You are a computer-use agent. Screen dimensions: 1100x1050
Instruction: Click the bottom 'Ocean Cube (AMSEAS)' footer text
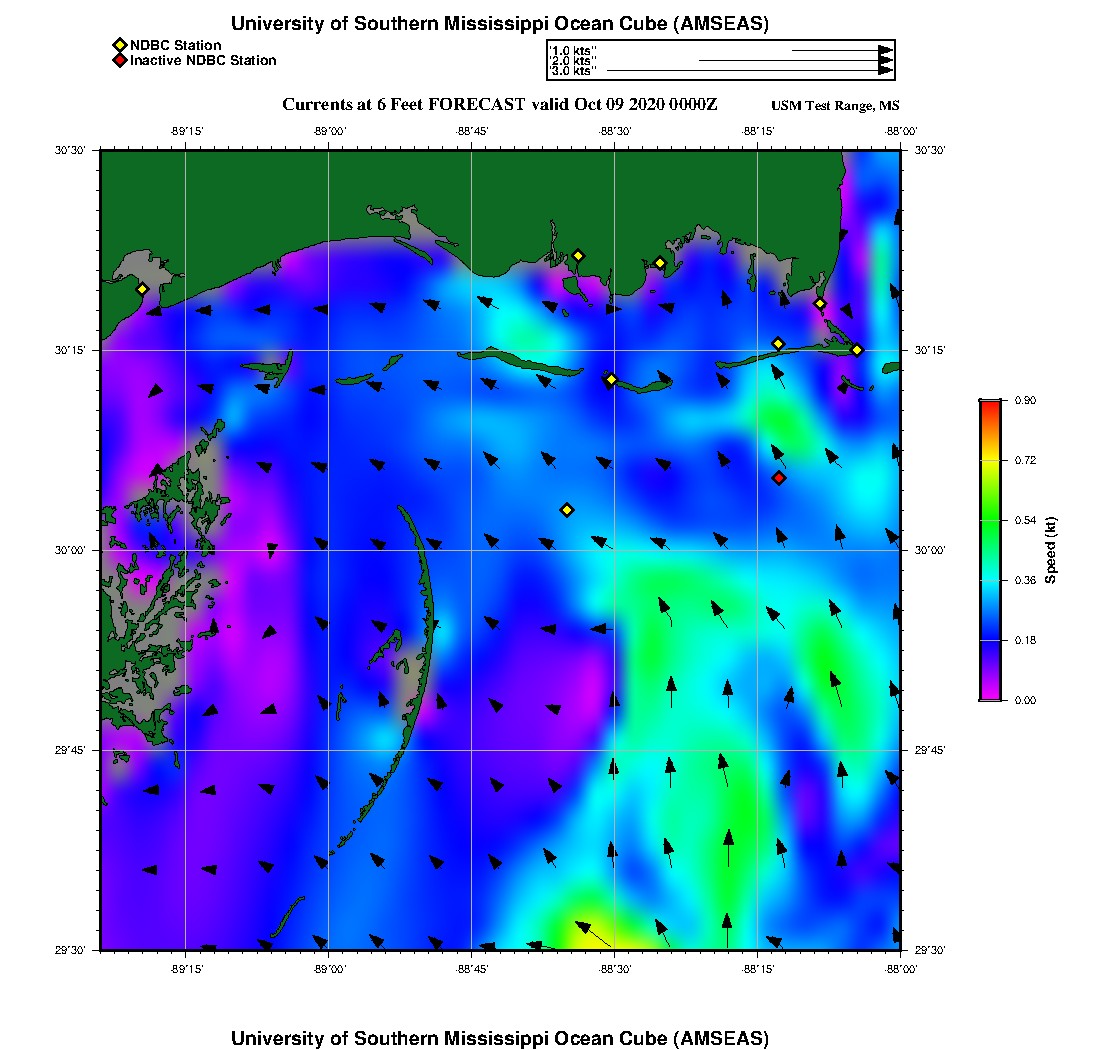(500, 1038)
